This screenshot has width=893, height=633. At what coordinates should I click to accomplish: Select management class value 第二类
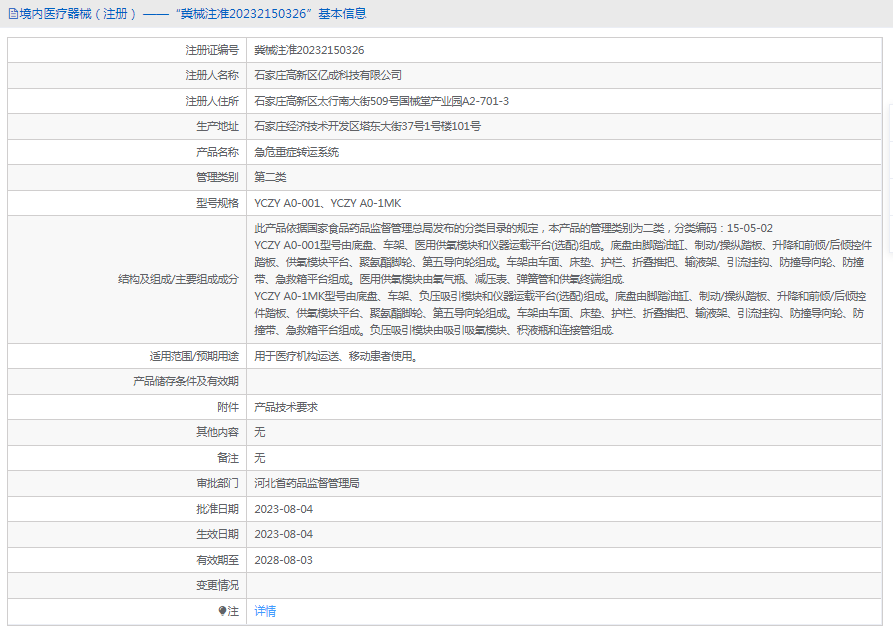271,177
